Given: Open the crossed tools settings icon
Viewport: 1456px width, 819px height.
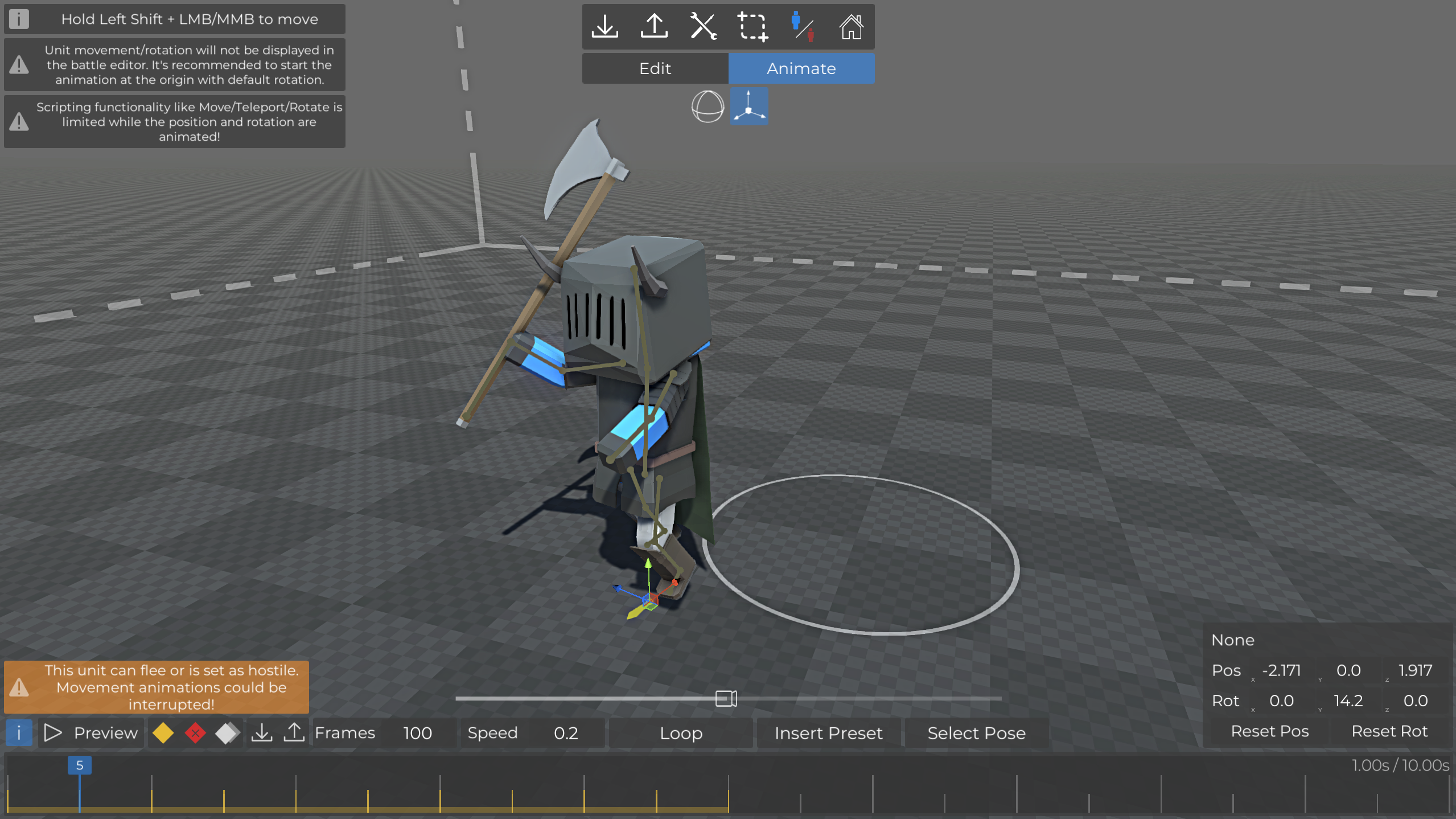Looking at the screenshot, I should click(704, 26).
